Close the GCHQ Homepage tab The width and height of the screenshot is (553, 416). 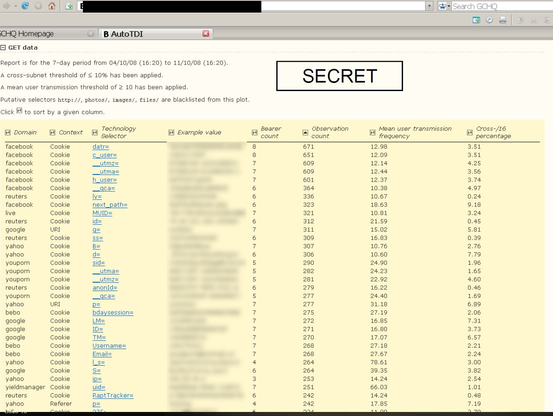(91, 33)
